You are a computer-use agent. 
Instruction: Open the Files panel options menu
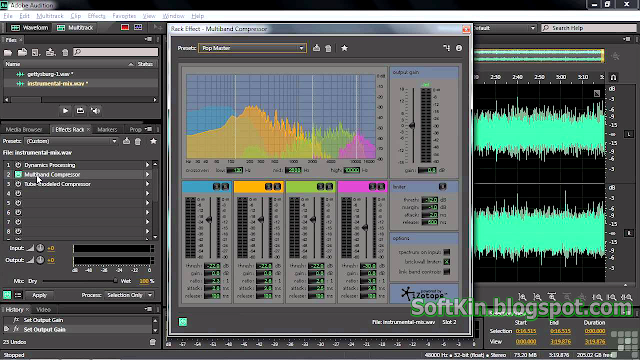pos(148,40)
